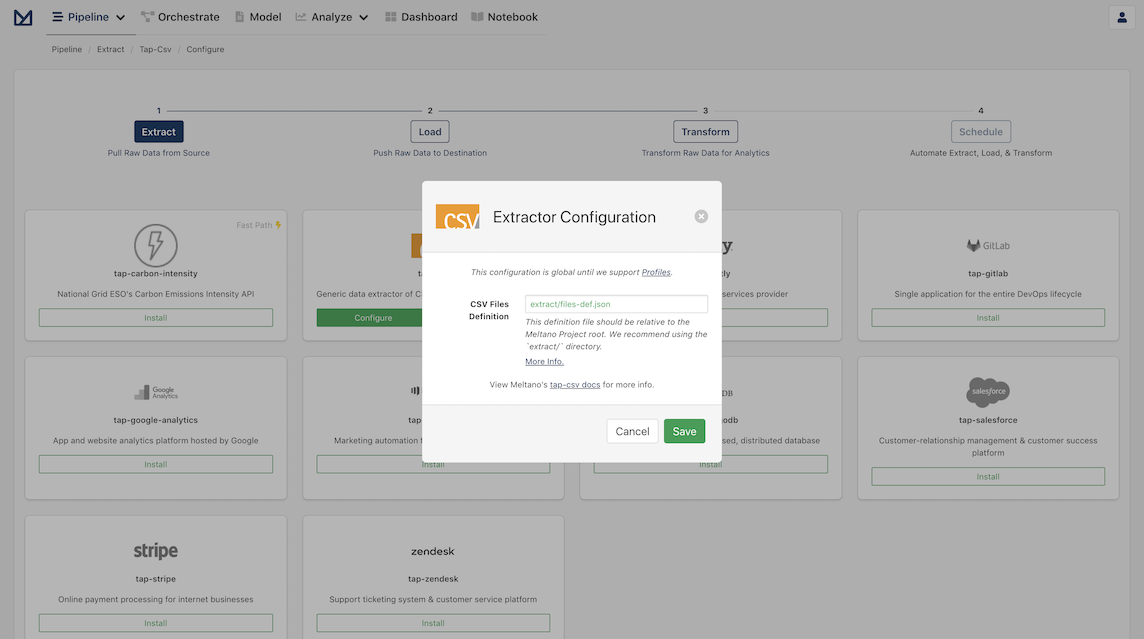The width and height of the screenshot is (1144, 639).
Task: Select the Transform pipeline step
Action: point(706,132)
